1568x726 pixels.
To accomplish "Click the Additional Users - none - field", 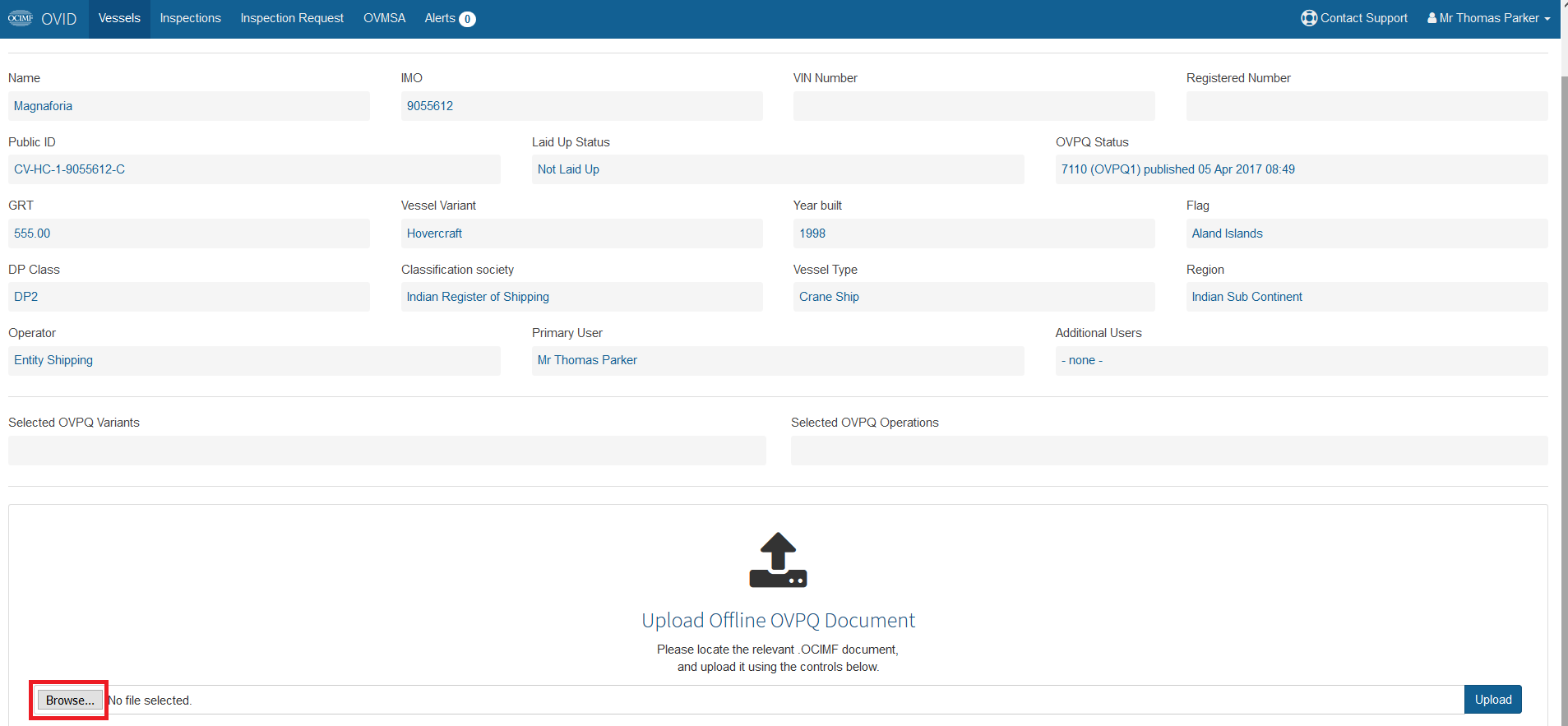I will tap(1302, 360).
